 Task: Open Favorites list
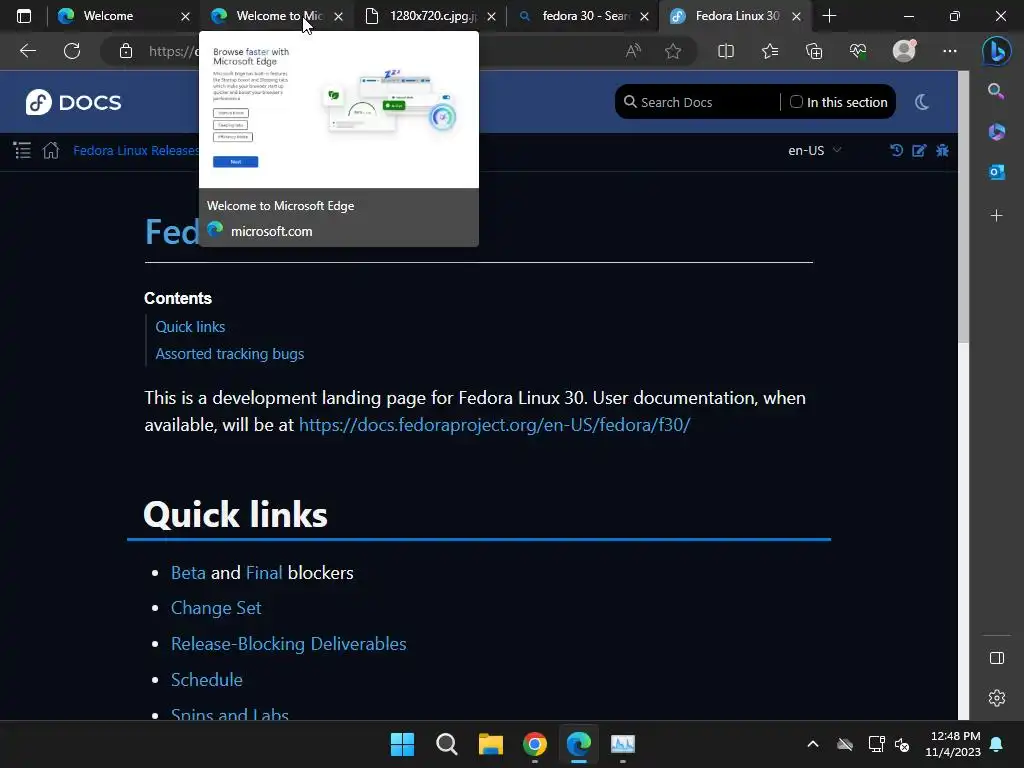[770, 51]
